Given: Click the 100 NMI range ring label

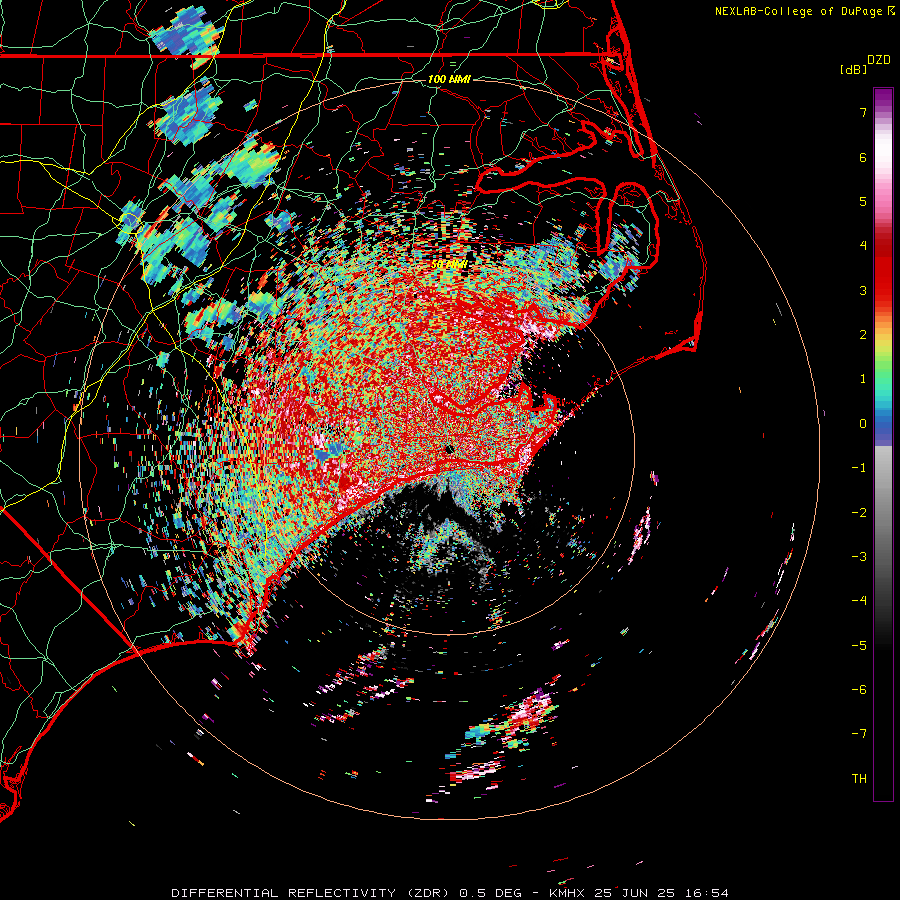Looking at the screenshot, I should point(449,79).
